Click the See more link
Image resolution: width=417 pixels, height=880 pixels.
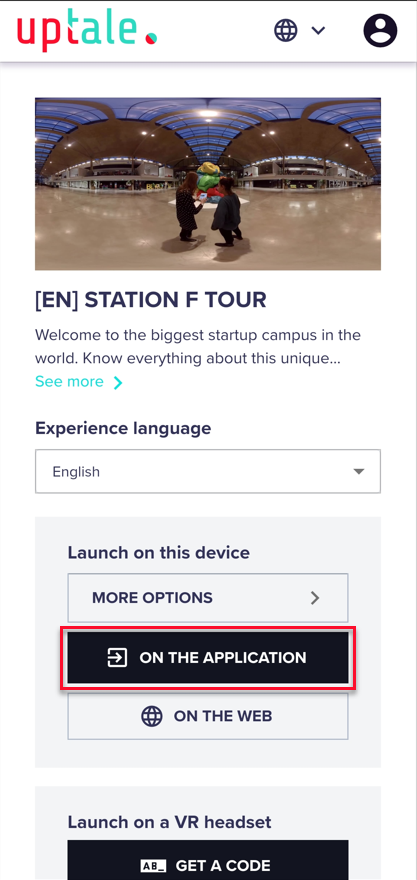69,382
